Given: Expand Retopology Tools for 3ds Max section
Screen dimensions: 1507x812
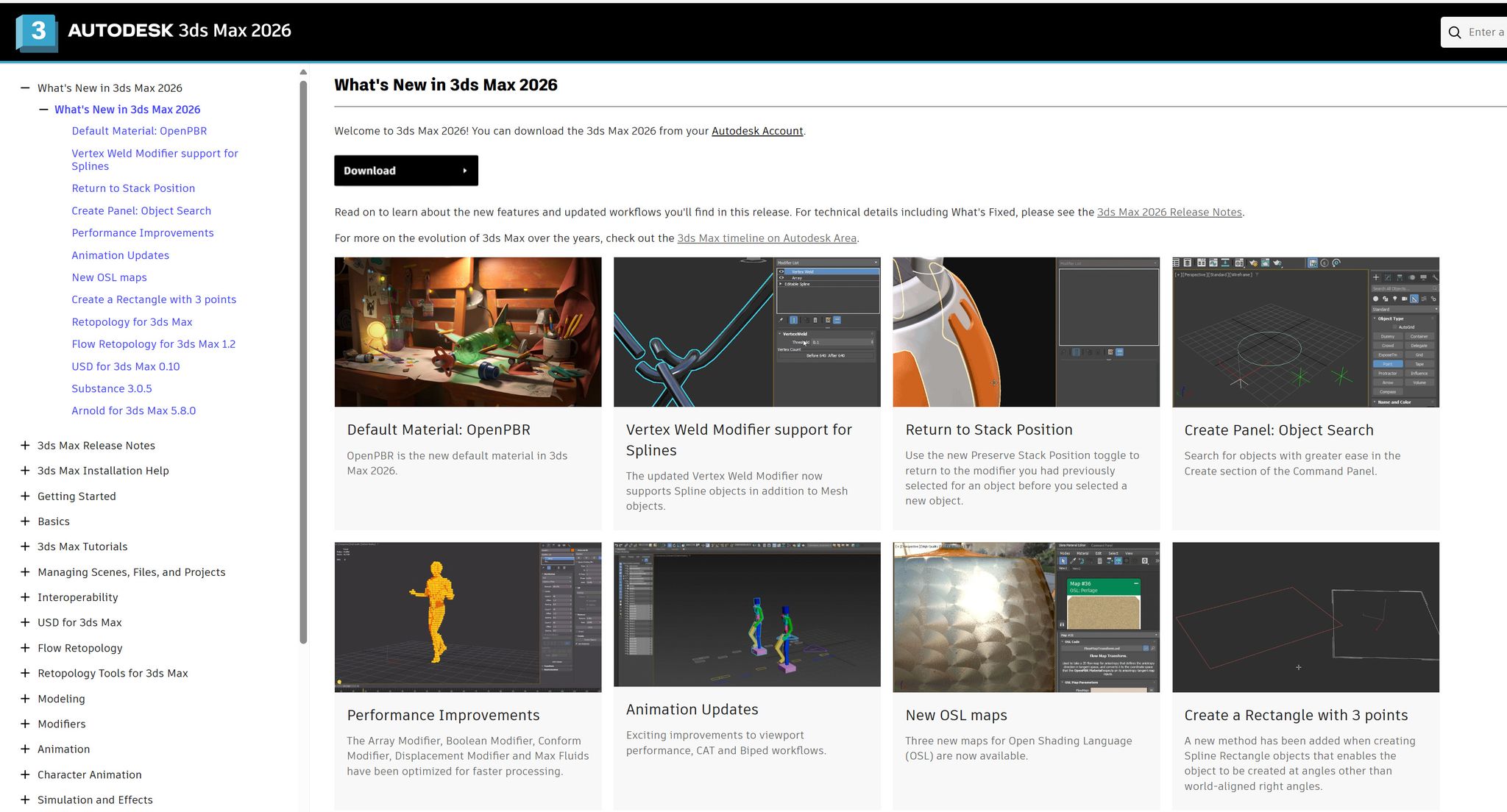Looking at the screenshot, I should point(25,673).
